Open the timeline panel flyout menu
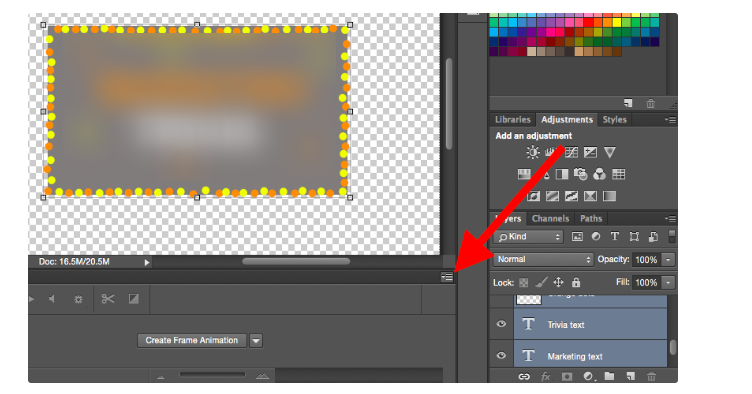The height and width of the screenshot is (394, 752). [447, 277]
